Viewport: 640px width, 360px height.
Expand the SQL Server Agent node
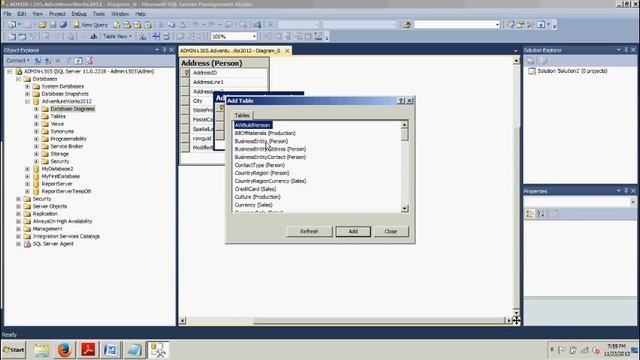point(18,244)
